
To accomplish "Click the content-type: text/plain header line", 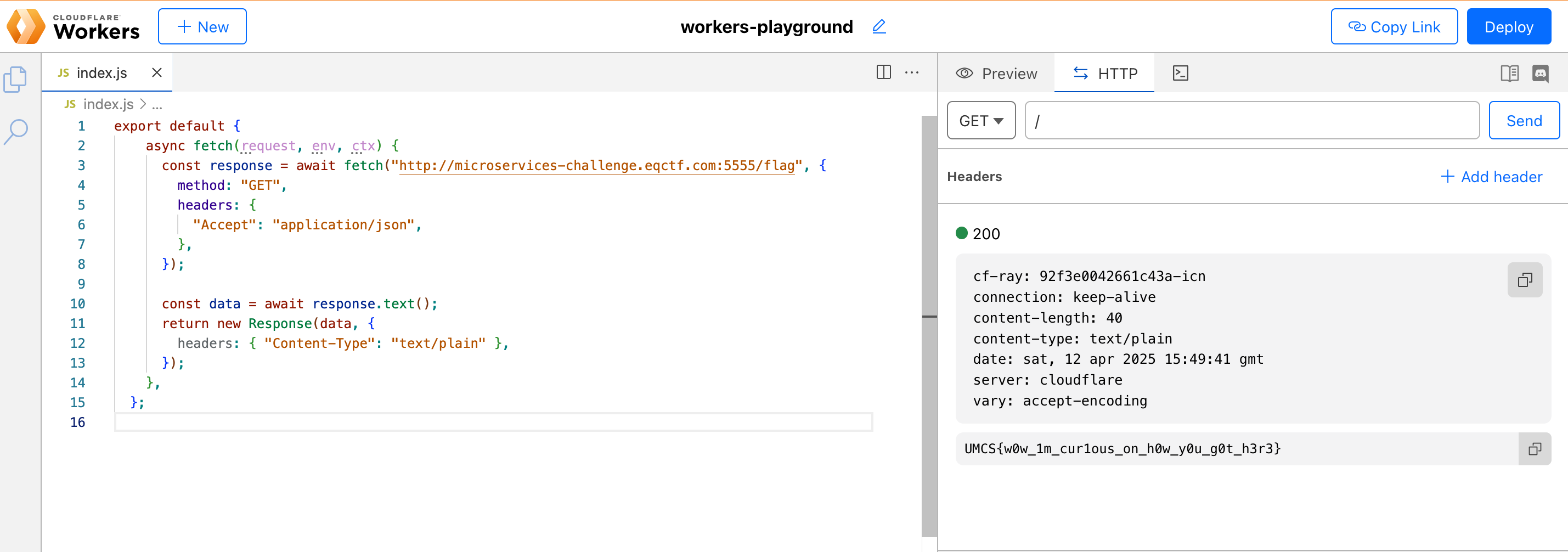I will pyautogui.click(x=1073, y=339).
